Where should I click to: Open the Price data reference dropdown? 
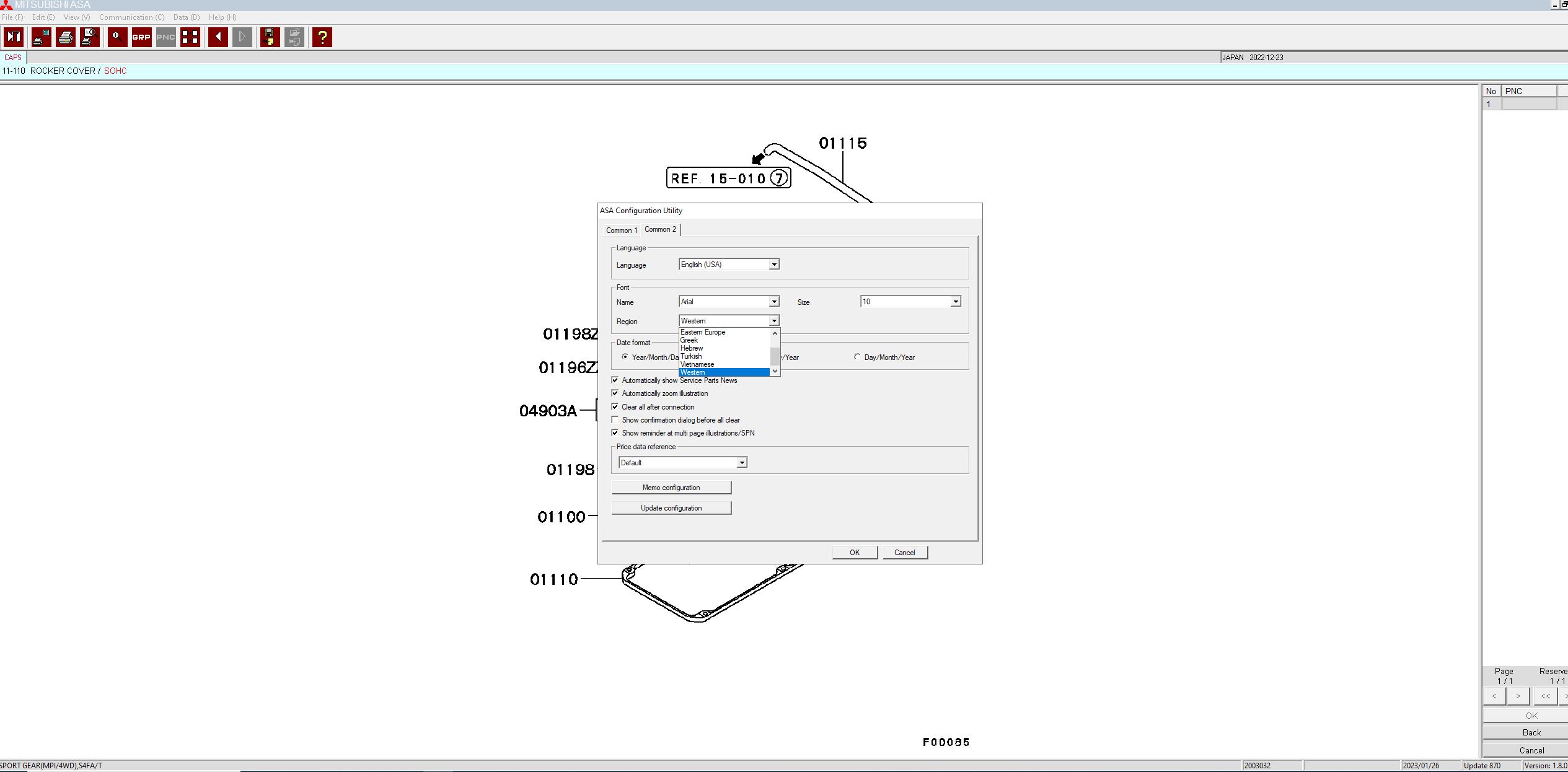(x=683, y=462)
